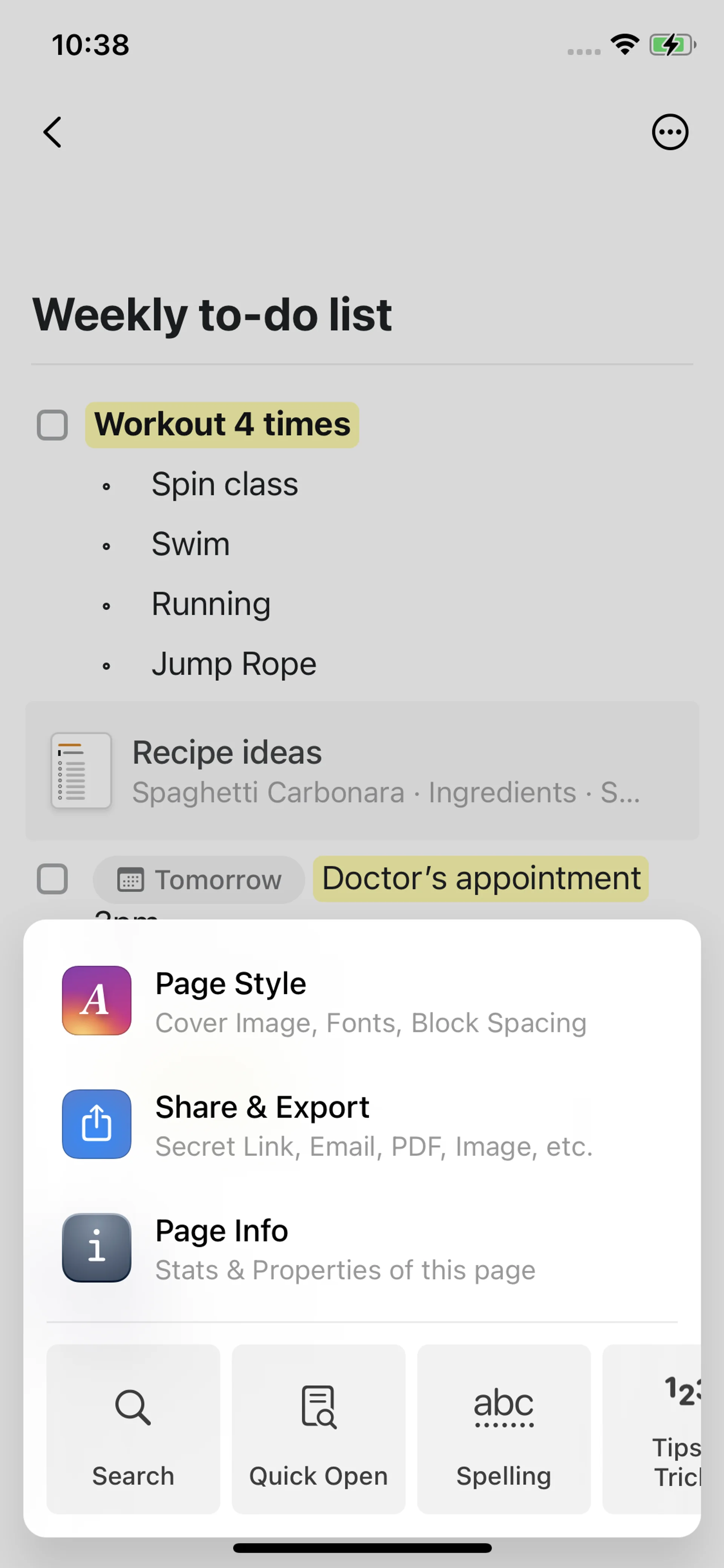Tap the Spelling abc icon
This screenshot has width=724, height=1568.
tap(504, 1408)
